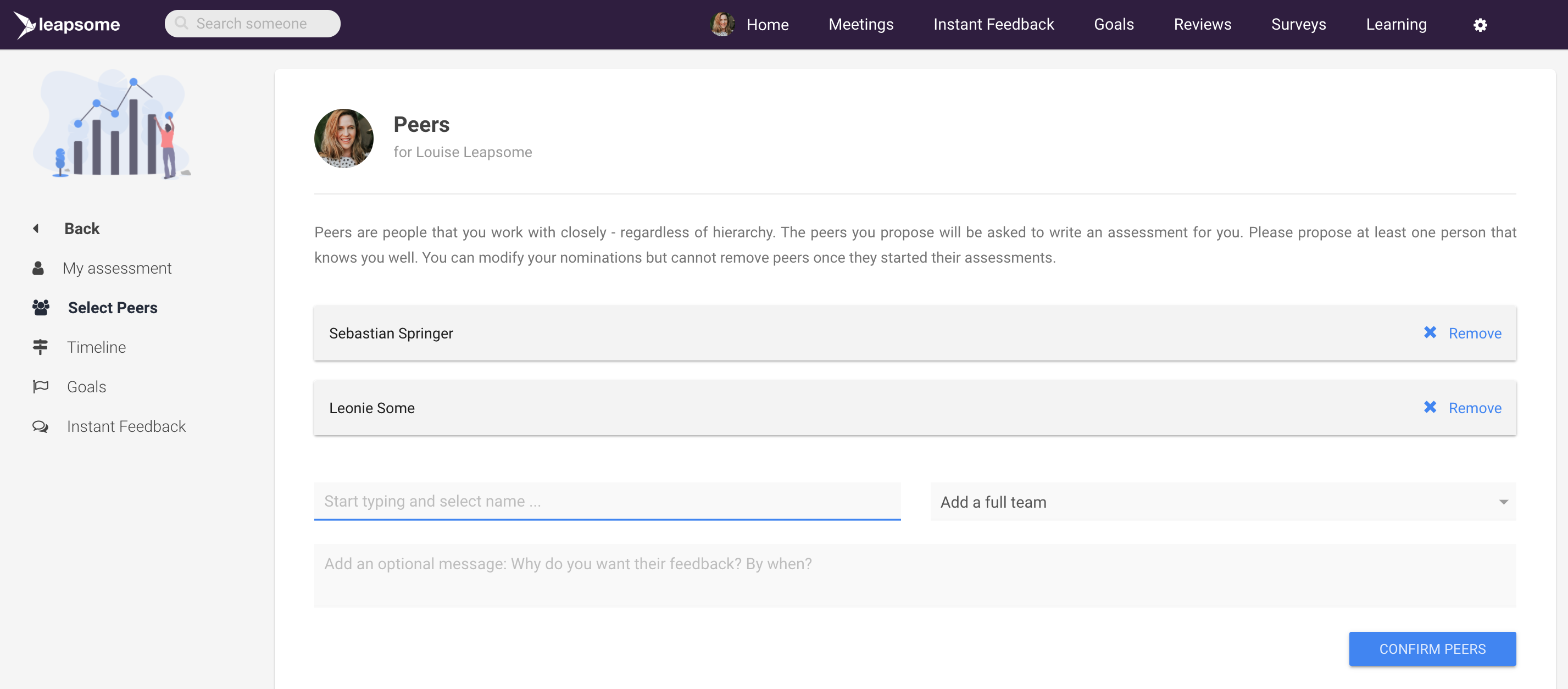Focus the optional message text area
Screen dimensions: 1568x689
click(915, 575)
